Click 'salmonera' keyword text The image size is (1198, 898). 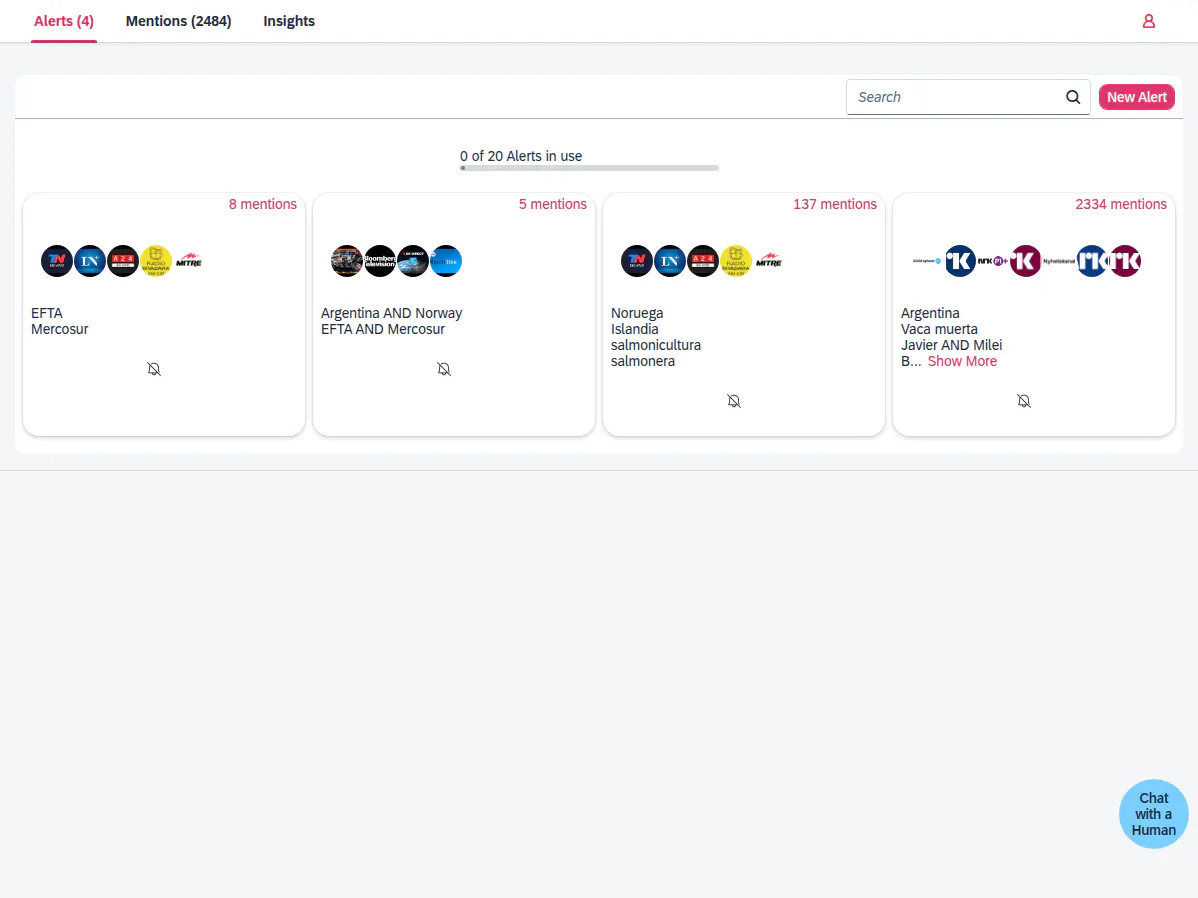(643, 361)
